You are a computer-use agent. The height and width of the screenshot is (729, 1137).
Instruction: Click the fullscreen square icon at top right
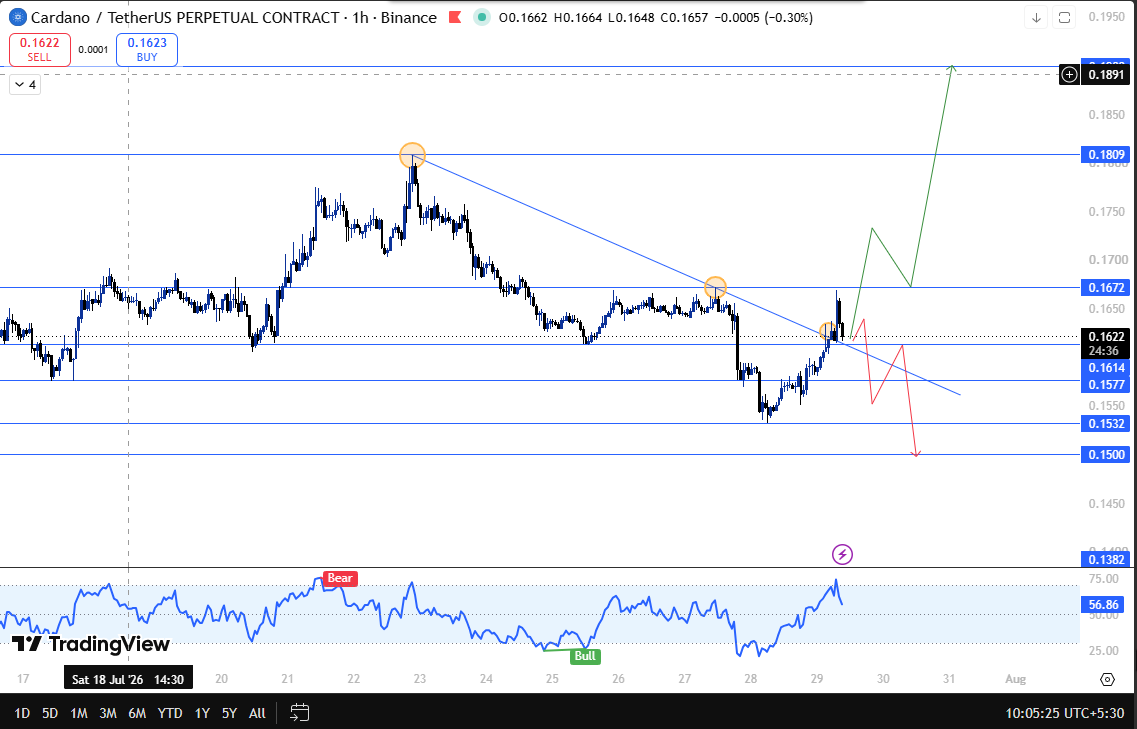[x=1064, y=17]
